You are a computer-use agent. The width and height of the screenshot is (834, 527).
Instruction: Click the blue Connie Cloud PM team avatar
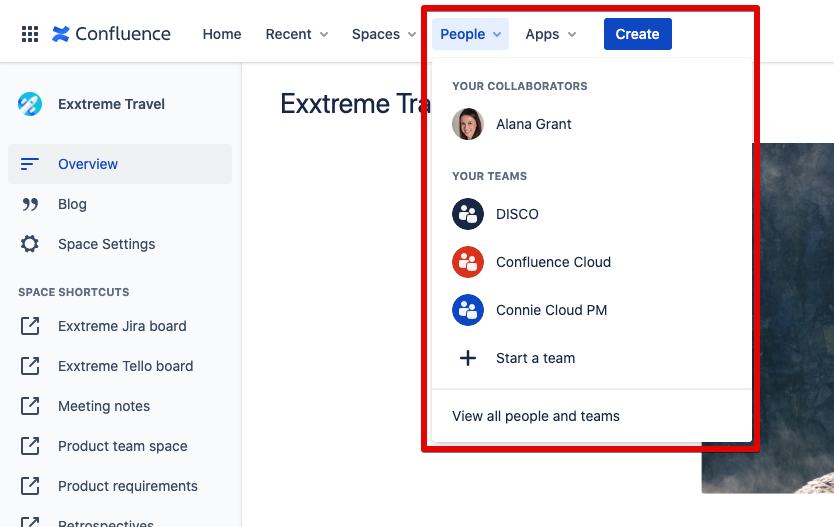point(468,310)
